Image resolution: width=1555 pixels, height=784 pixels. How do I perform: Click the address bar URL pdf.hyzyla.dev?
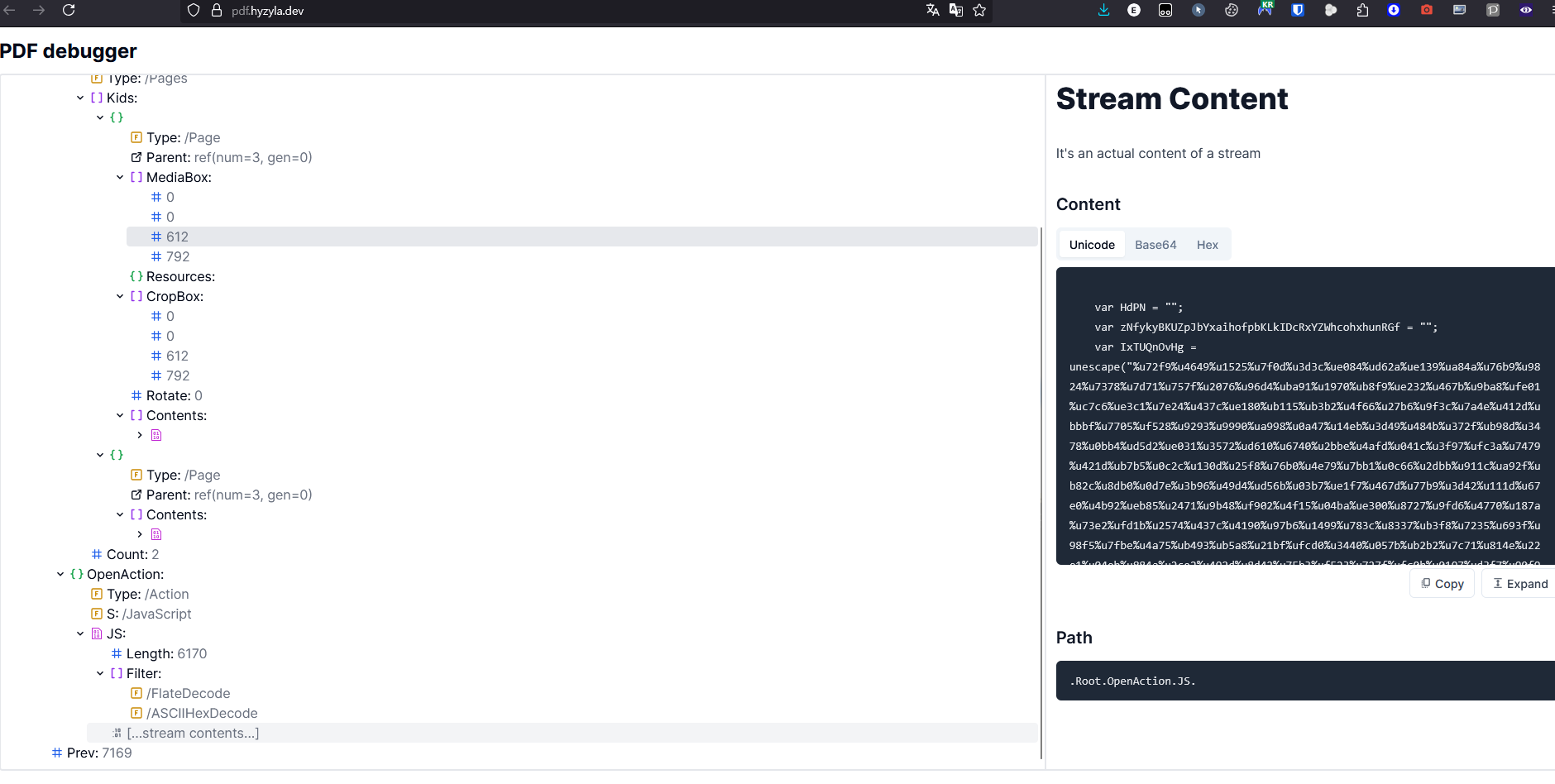tap(268, 11)
